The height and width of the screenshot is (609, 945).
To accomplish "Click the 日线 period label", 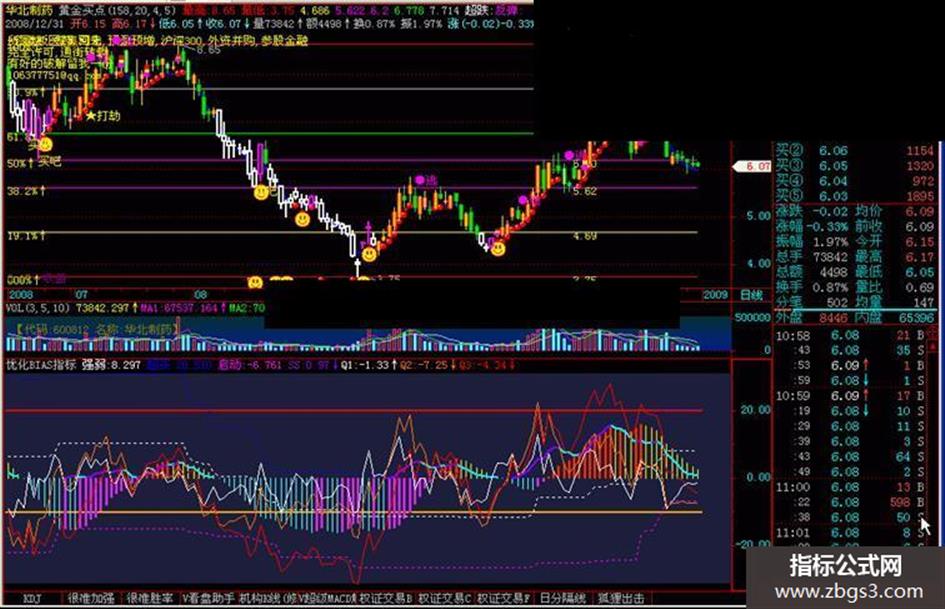I will click(751, 295).
